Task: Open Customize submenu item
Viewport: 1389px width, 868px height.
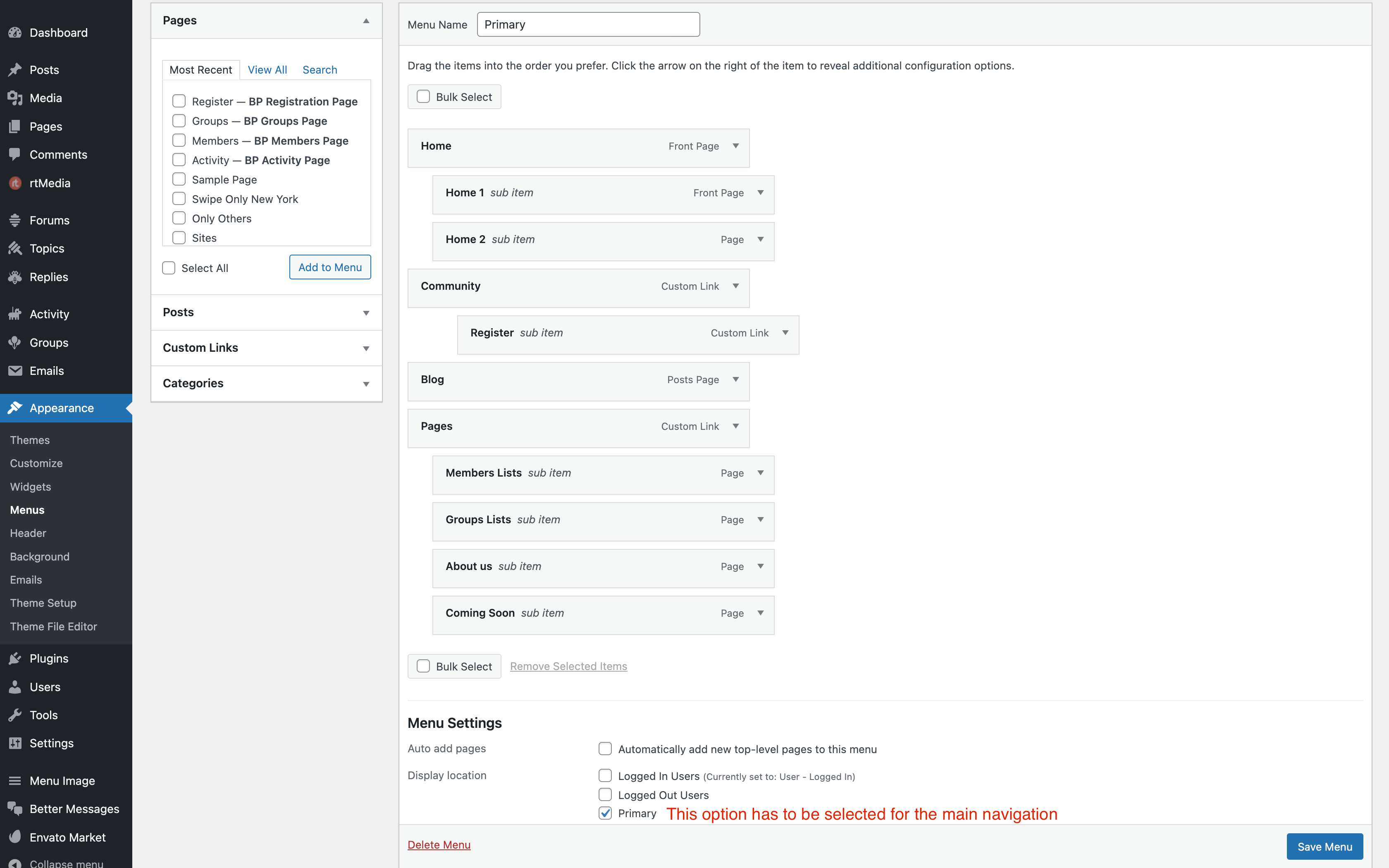Action: 36,463
